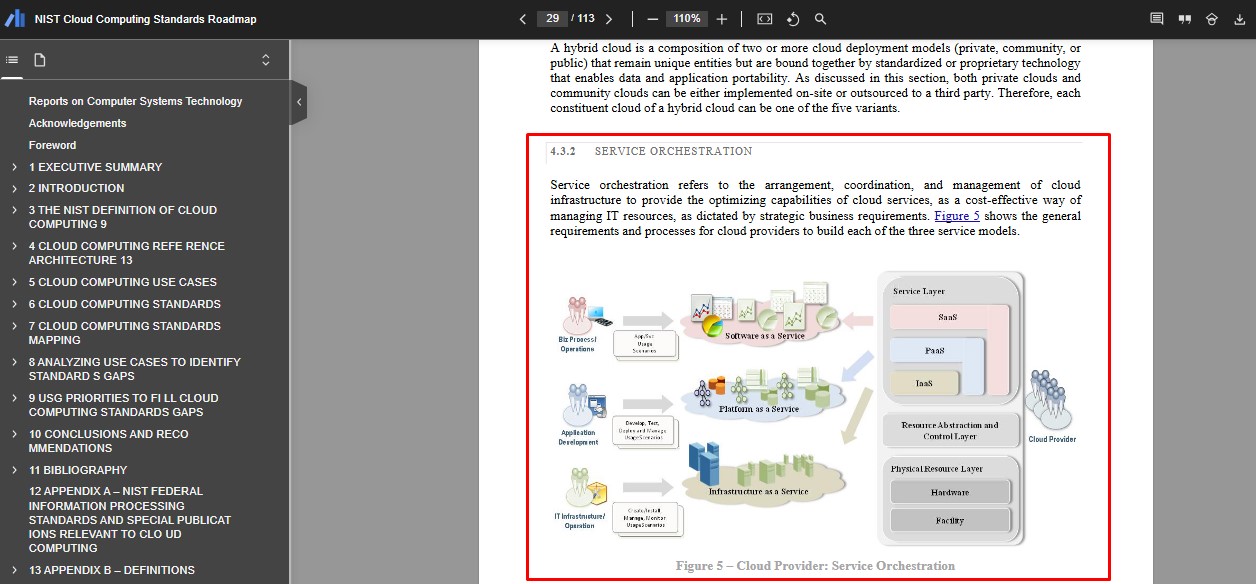Viewport: 1256px width, 584px height.
Task: Click the Figure 5 caption text
Action: (x=815, y=566)
